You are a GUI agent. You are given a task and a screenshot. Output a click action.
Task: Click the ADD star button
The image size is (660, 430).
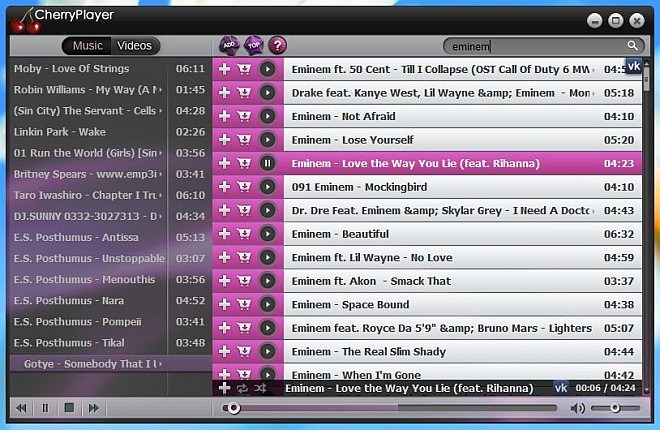click(229, 45)
